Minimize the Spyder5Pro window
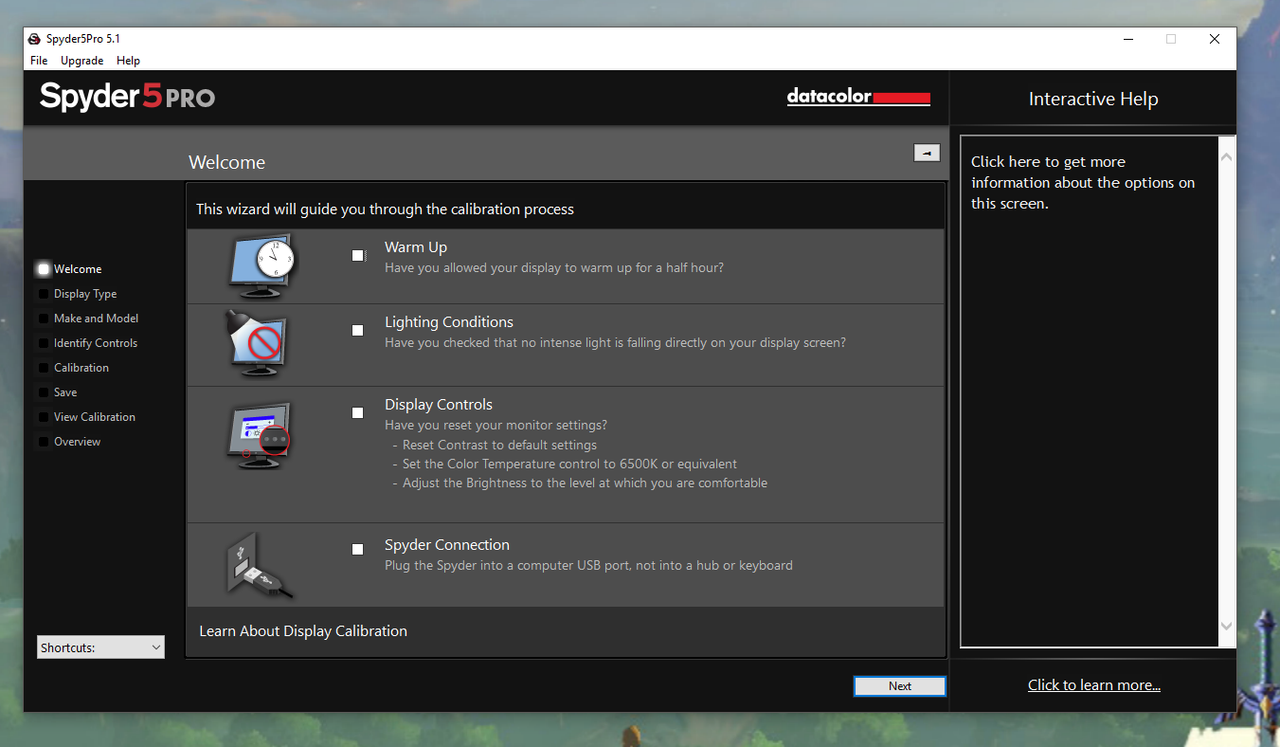Image resolution: width=1280 pixels, height=747 pixels. point(1128,39)
